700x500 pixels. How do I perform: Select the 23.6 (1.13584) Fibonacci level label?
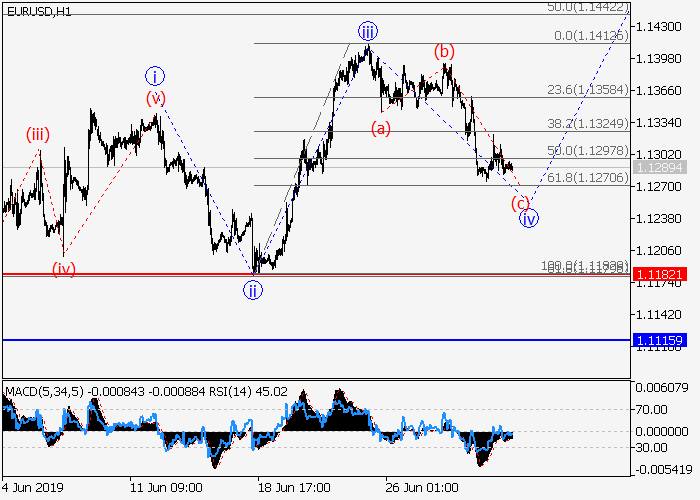point(587,90)
